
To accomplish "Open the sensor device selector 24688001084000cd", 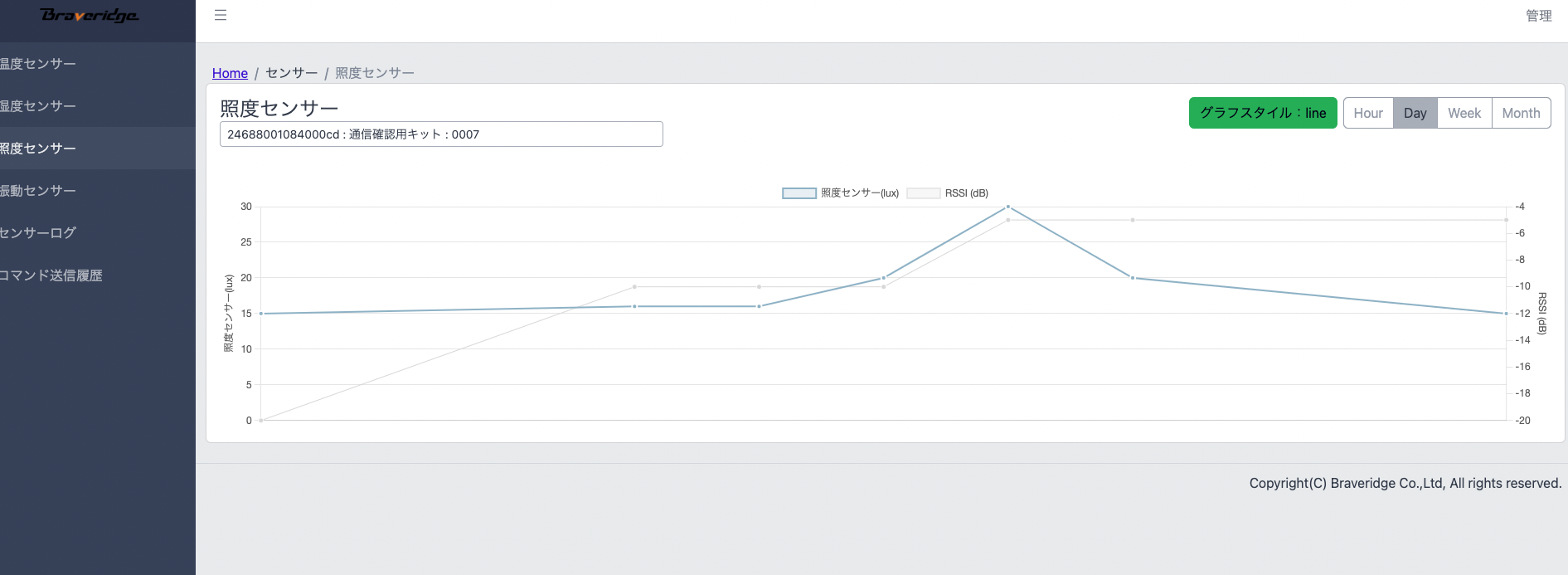I will [441, 134].
